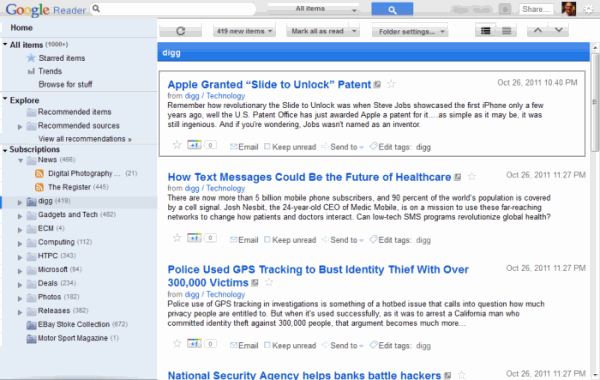
Task: Click the user profile avatar
Action: pos(569,9)
